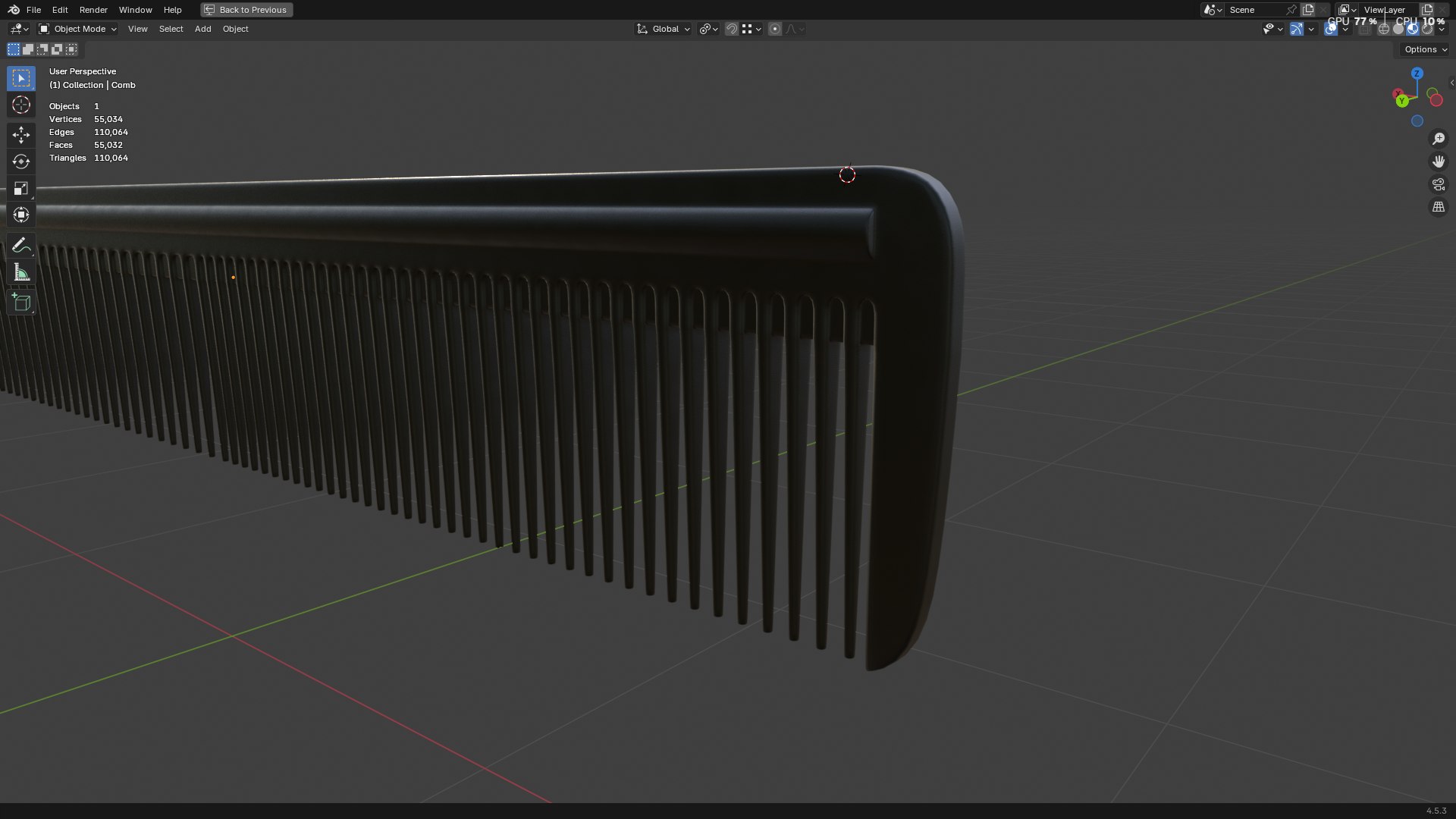Select the Rotate tool

pyautogui.click(x=21, y=162)
